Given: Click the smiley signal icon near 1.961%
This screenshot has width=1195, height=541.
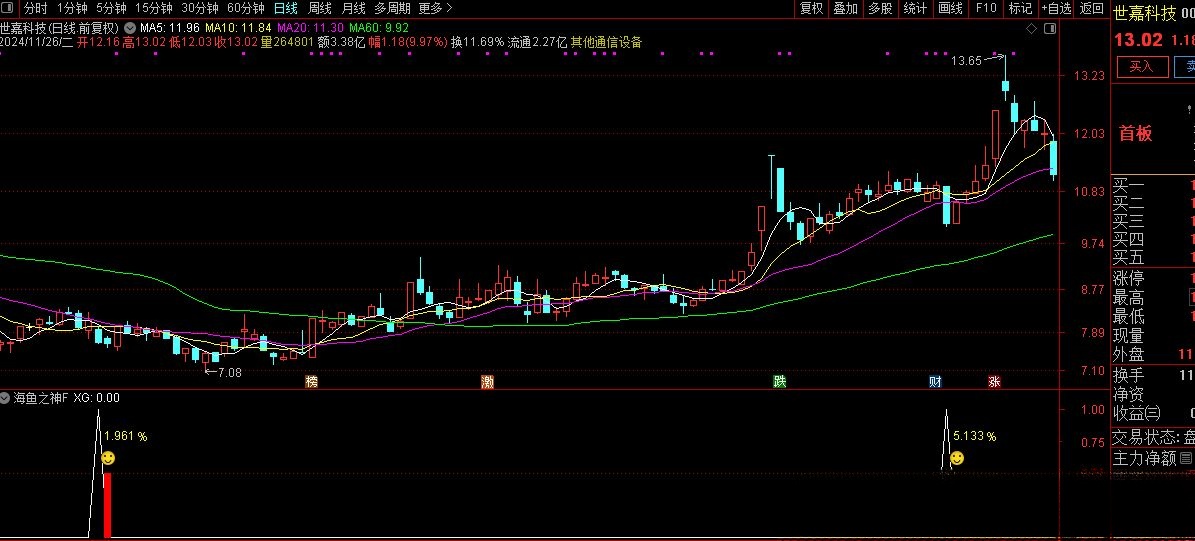Looking at the screenshot, I should click(x=108, y=458).
